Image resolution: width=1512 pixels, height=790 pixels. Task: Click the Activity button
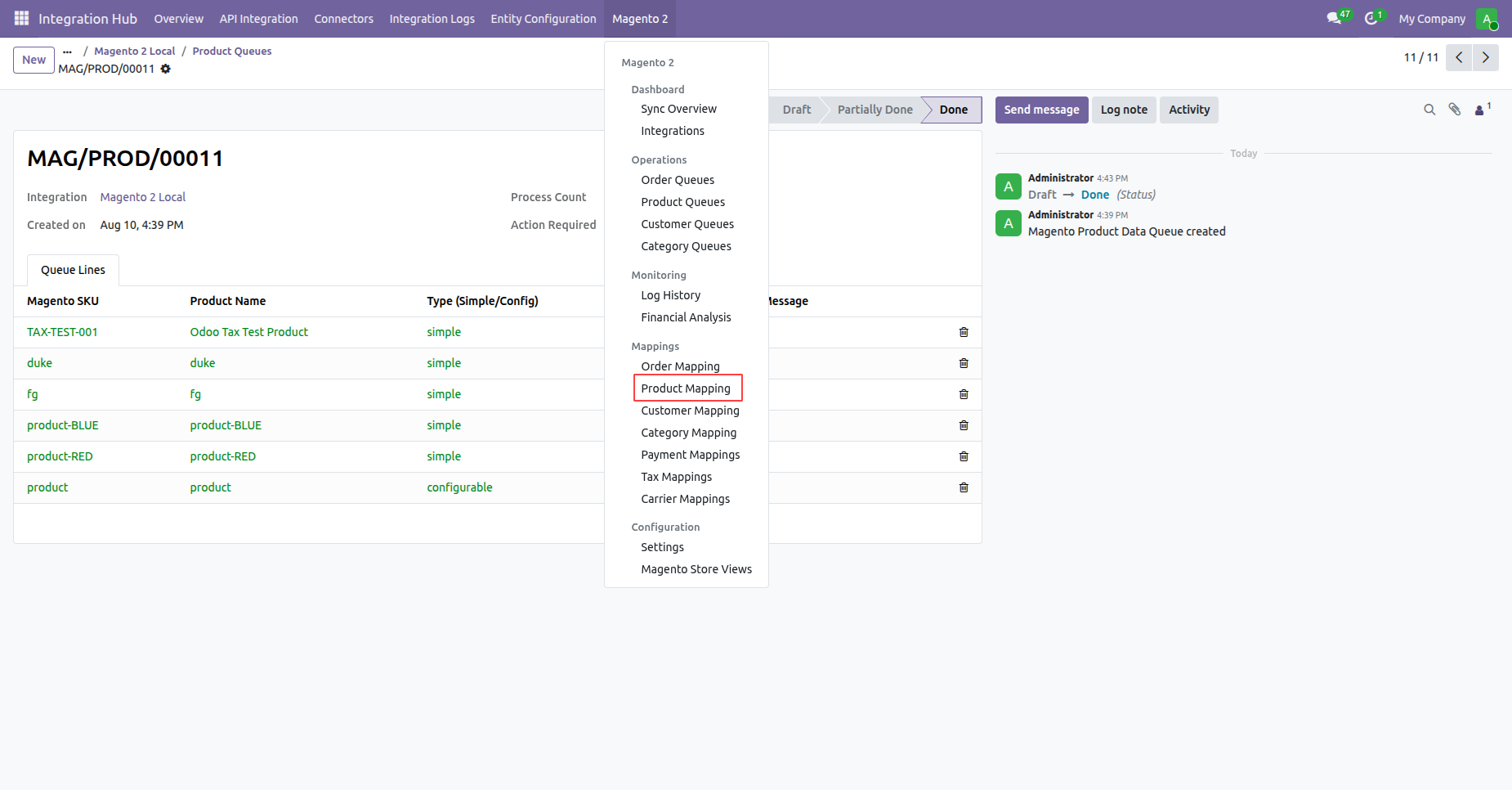tap(1189, 110)
